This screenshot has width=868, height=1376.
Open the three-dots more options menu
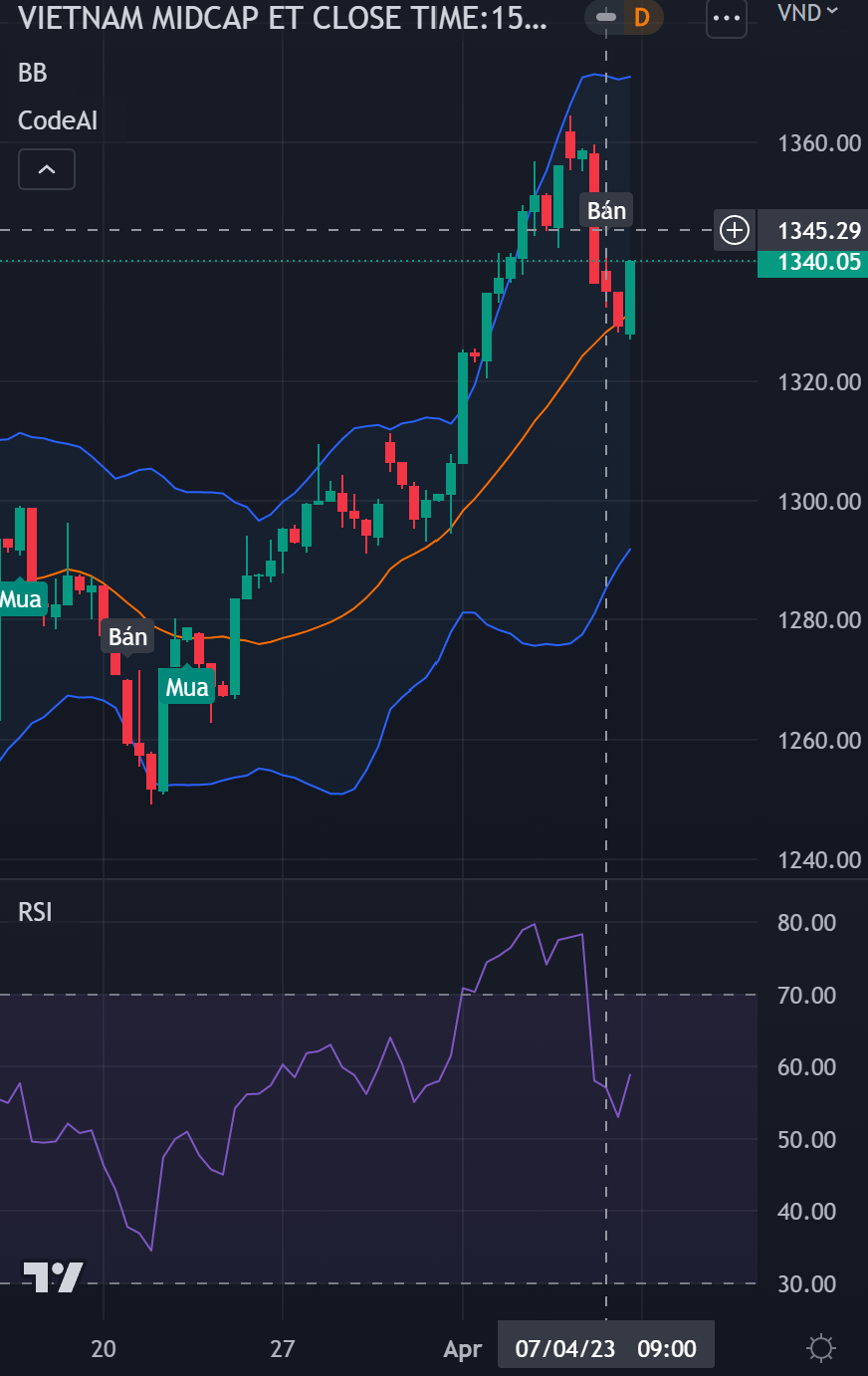click(726, 18)
